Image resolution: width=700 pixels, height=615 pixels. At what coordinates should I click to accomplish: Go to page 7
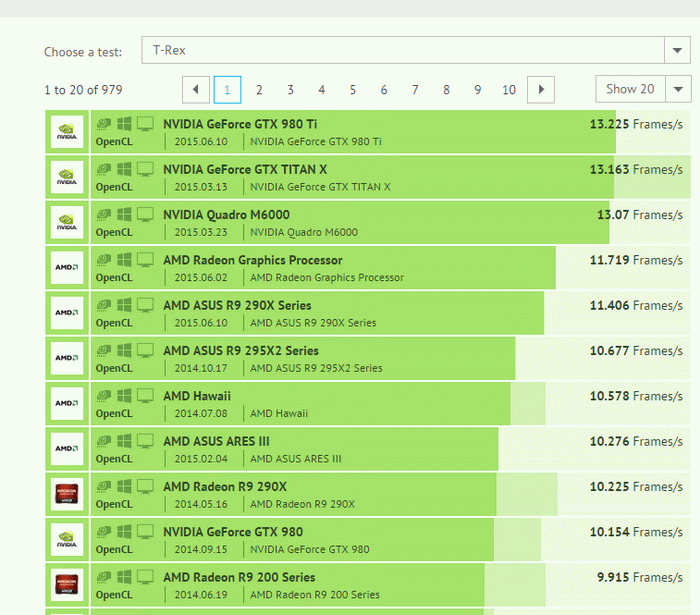pos(415,90)
